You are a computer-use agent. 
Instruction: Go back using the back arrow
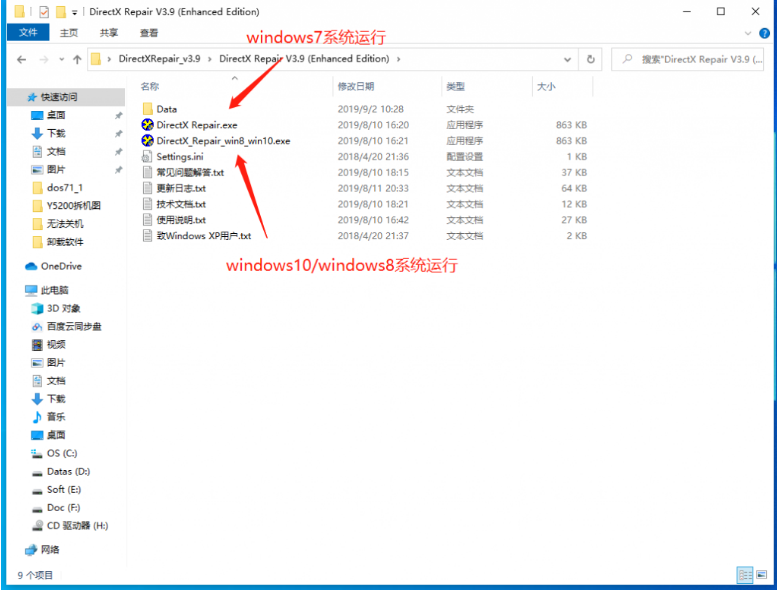tap(21, 59)
